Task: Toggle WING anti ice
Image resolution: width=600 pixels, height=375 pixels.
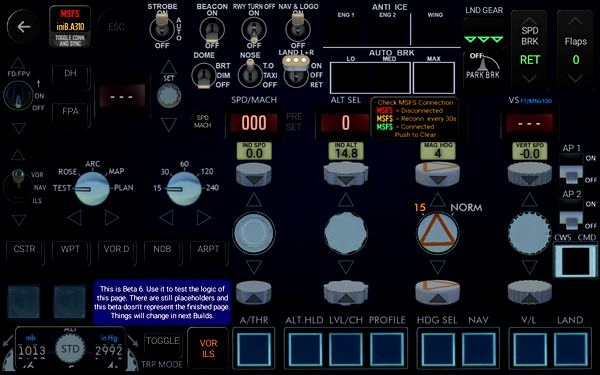Action: pos(435,32)
